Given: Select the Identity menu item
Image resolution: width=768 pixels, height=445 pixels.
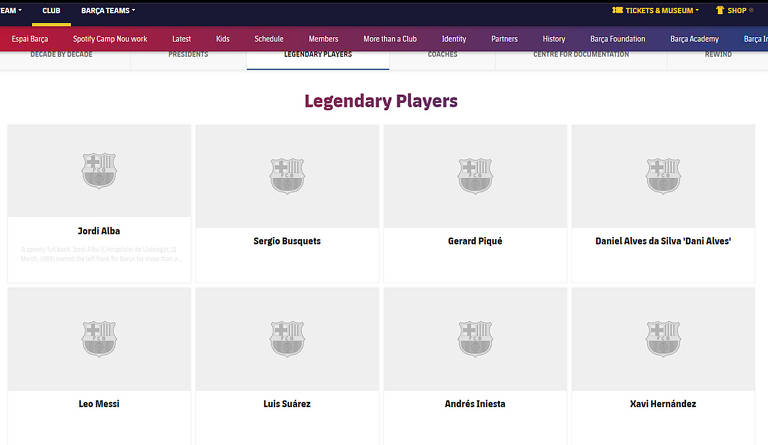Looking at the screenshot, I should (x=454, y=39).
